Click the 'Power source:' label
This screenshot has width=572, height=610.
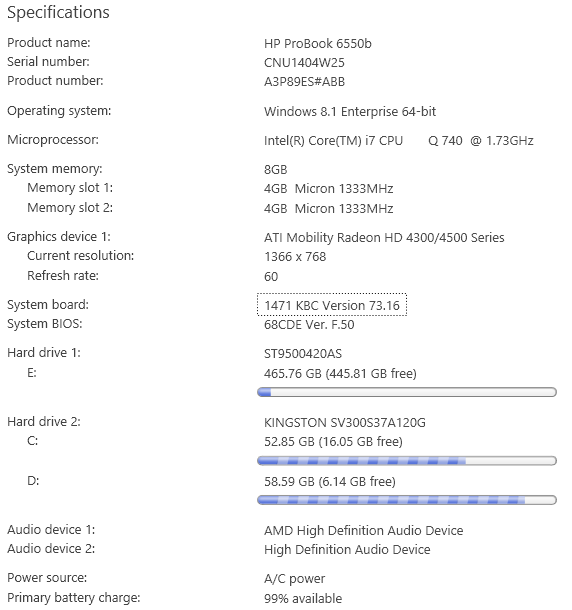click(x=47, y=578)
